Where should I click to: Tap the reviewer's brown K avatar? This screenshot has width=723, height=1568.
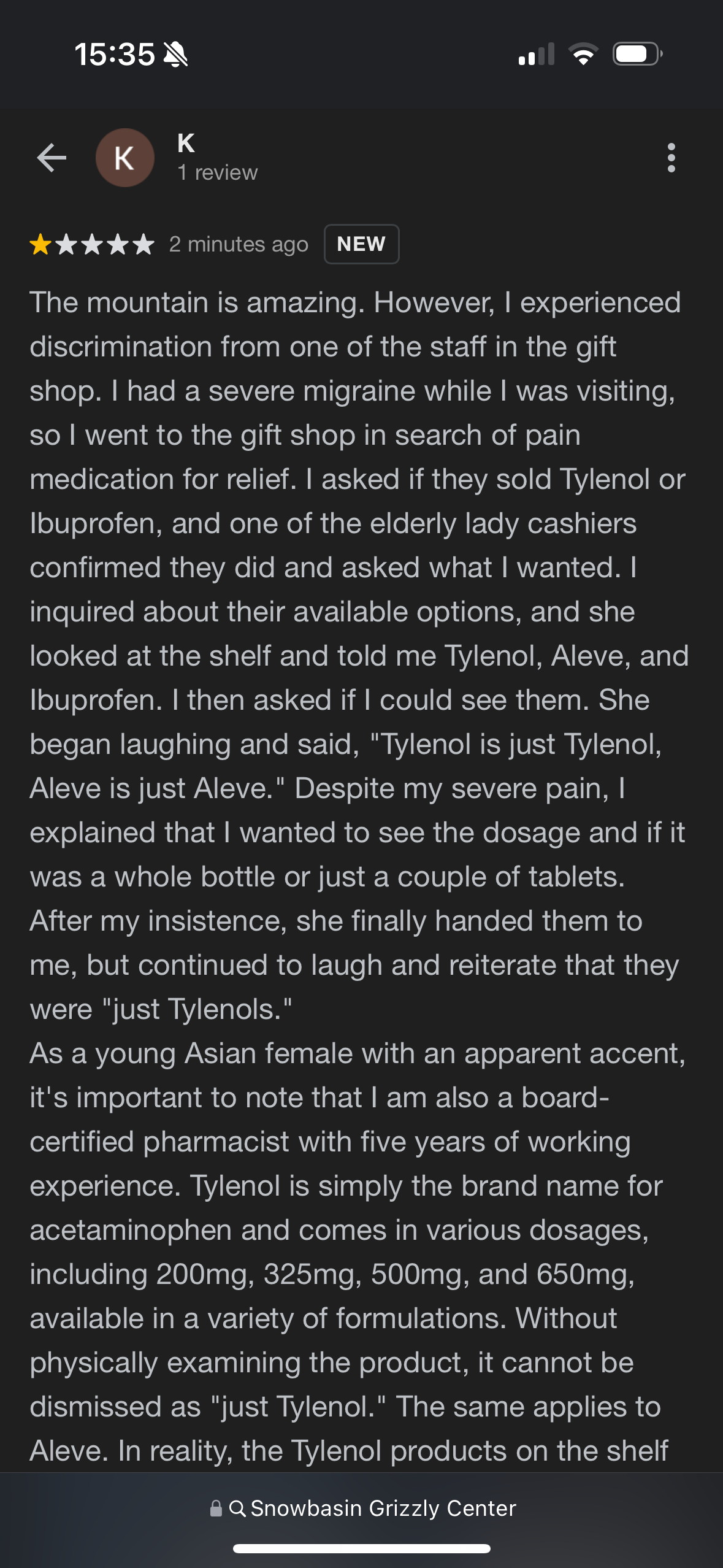[125, 158]
